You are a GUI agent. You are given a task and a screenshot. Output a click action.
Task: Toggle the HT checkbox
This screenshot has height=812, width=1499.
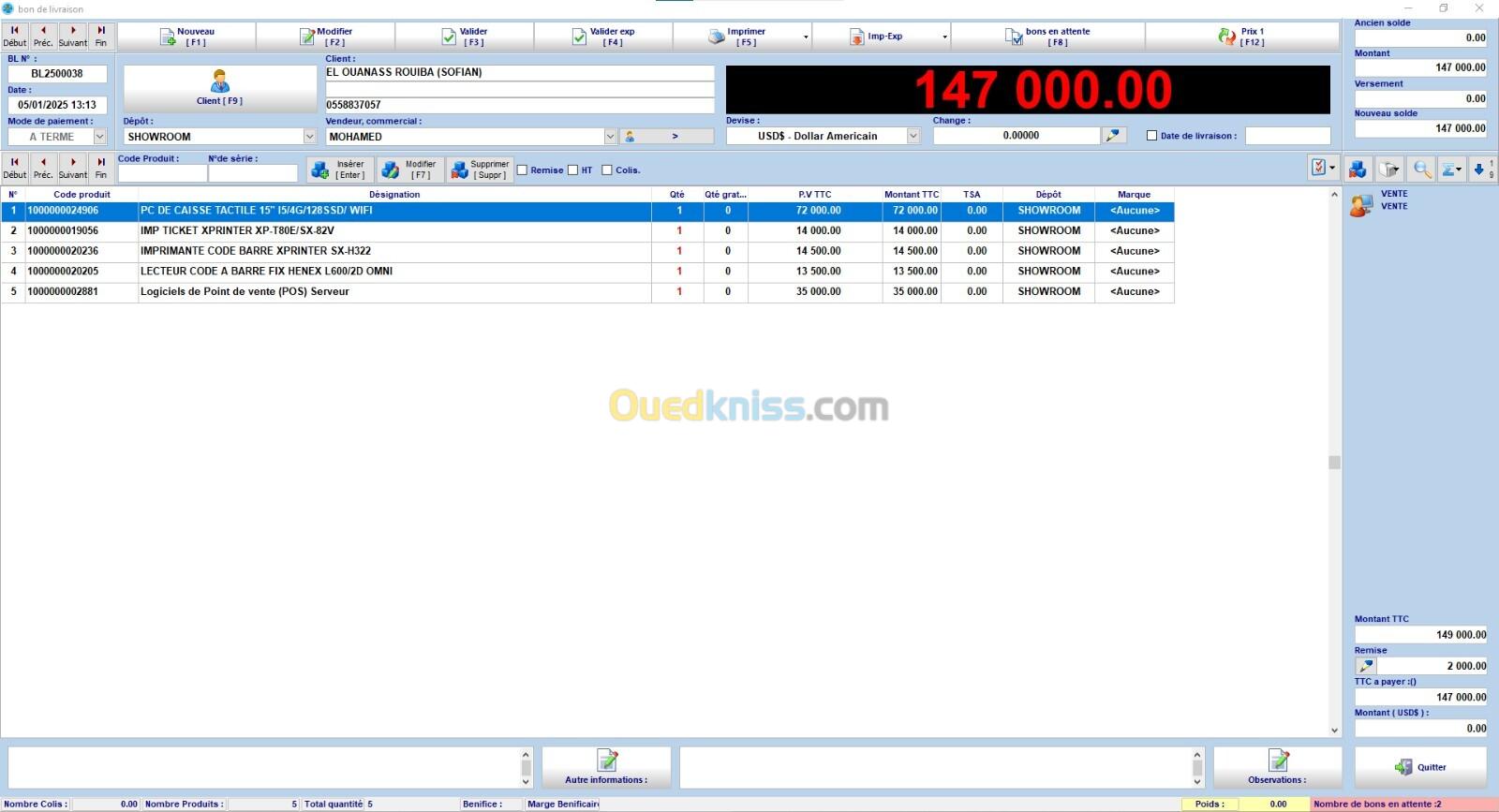pos(573,170)
